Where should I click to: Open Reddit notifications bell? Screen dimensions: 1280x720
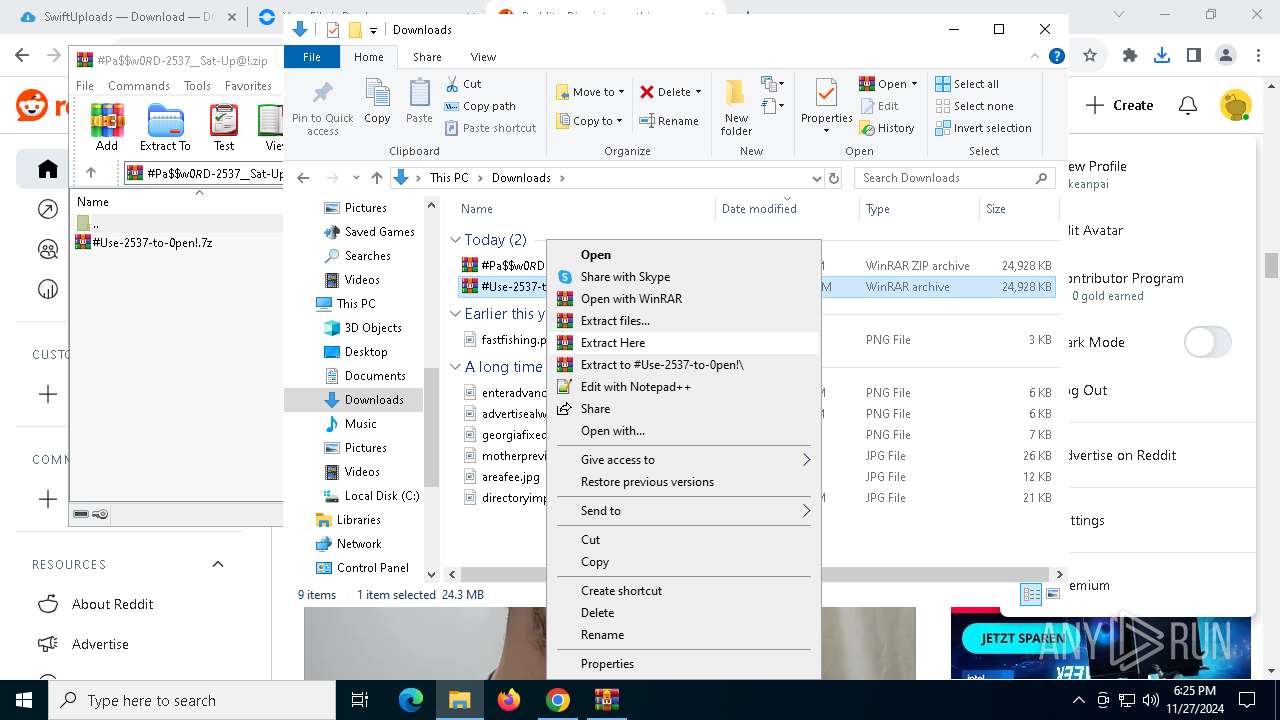point(1188,105)
